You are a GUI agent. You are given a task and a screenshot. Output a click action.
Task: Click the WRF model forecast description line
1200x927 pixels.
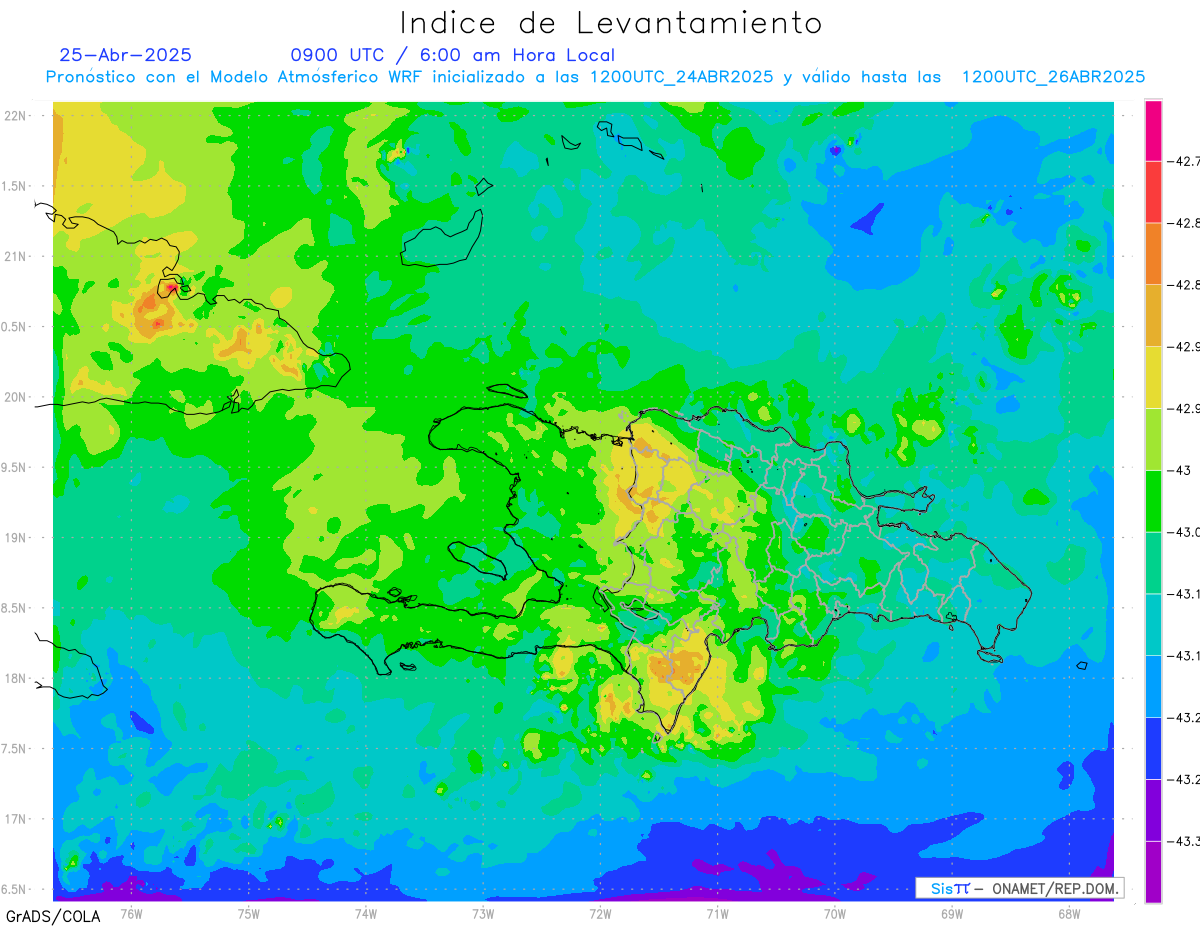click(595, 77)
